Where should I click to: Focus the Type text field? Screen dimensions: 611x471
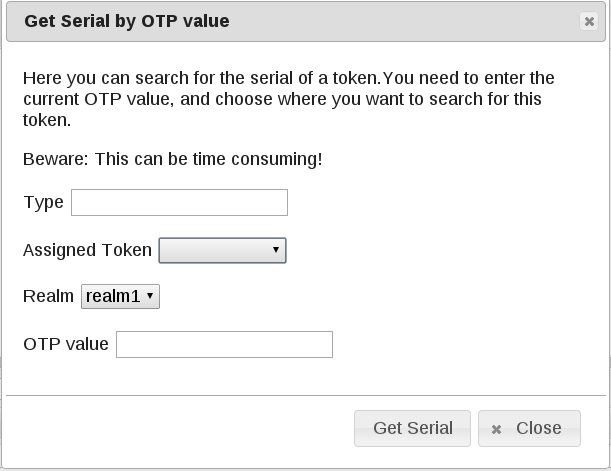point(180,203)
